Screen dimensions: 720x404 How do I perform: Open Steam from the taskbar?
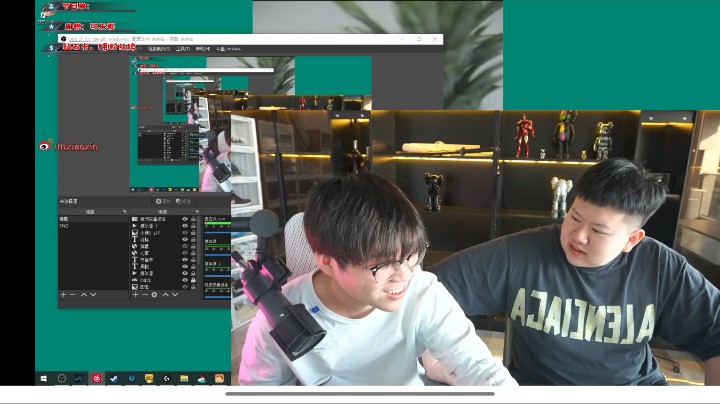click(x=113, y=379)
